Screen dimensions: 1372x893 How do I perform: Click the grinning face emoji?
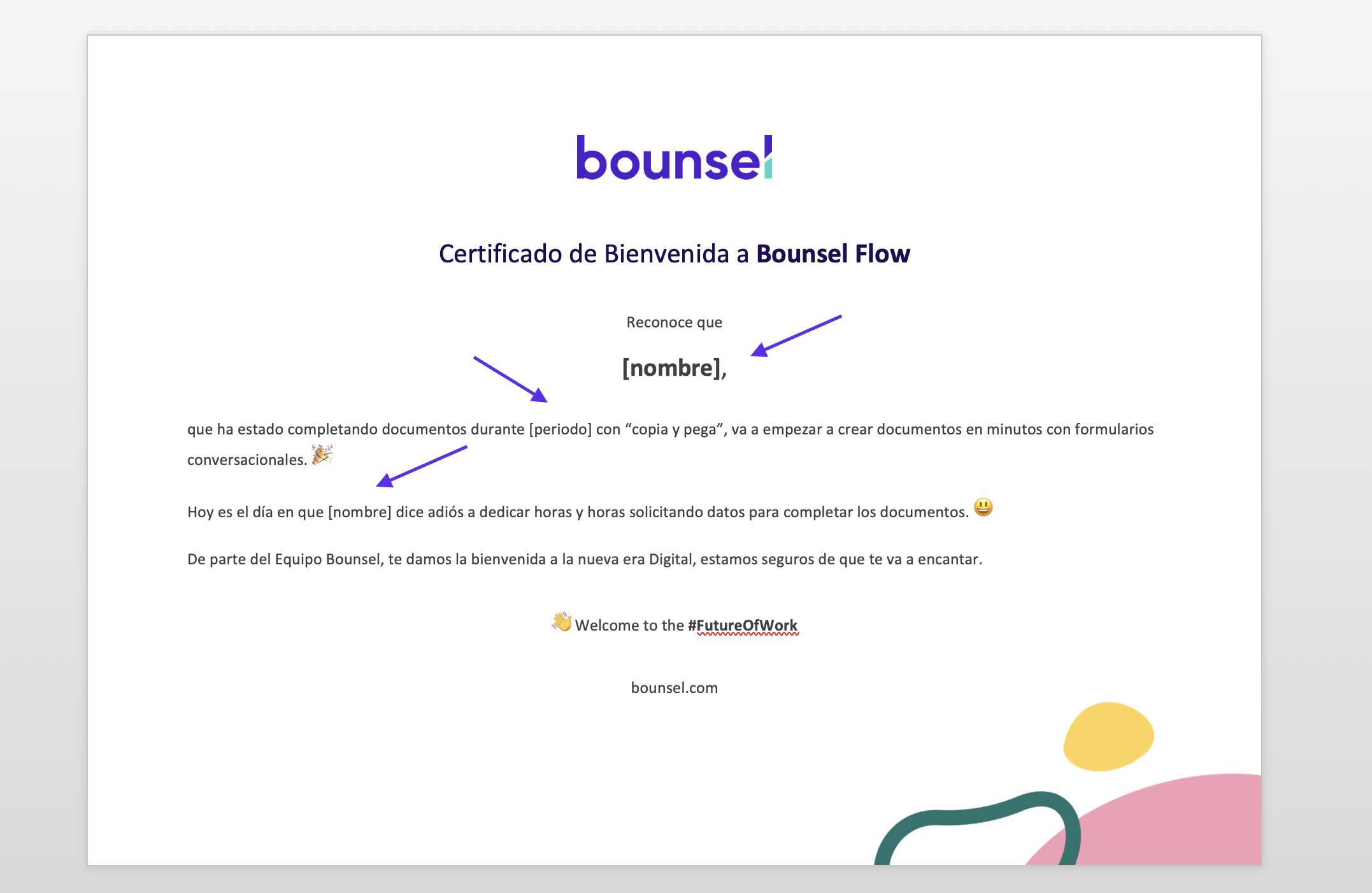pos(983,508)
